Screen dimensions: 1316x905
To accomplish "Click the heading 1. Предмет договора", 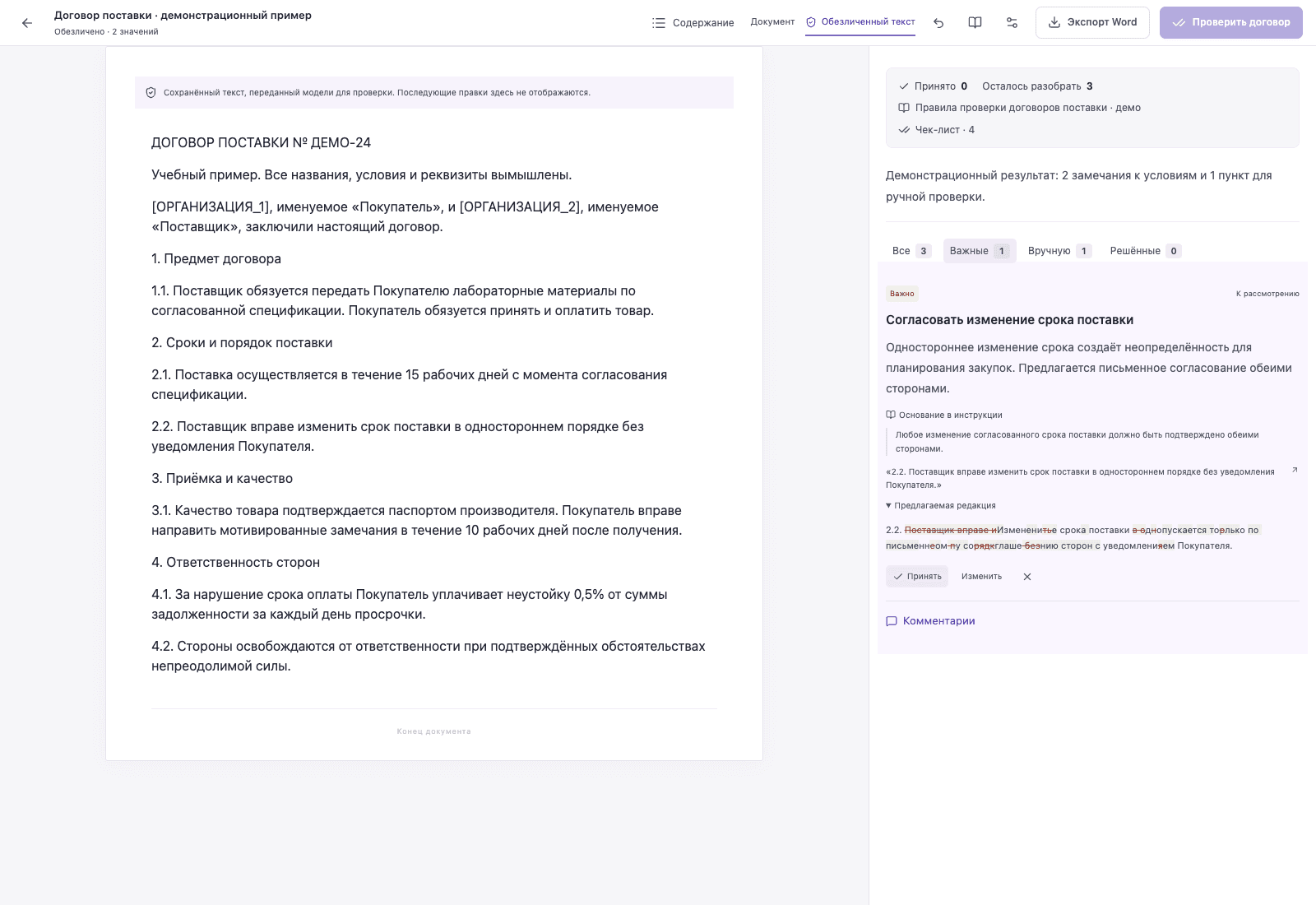I will 216,259.
